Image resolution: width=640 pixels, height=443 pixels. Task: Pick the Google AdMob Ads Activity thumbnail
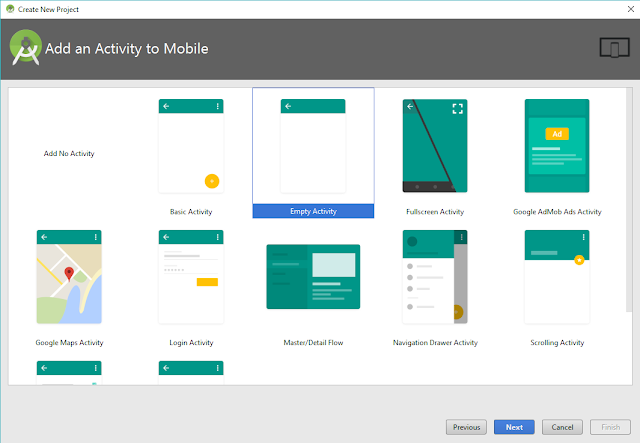557,146
